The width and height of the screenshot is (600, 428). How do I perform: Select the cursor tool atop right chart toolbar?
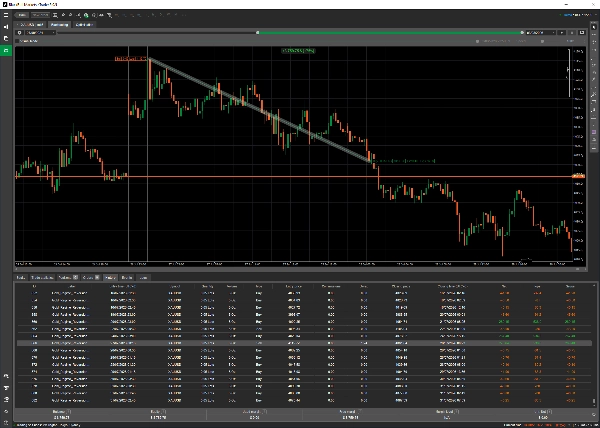click(594, 27)
